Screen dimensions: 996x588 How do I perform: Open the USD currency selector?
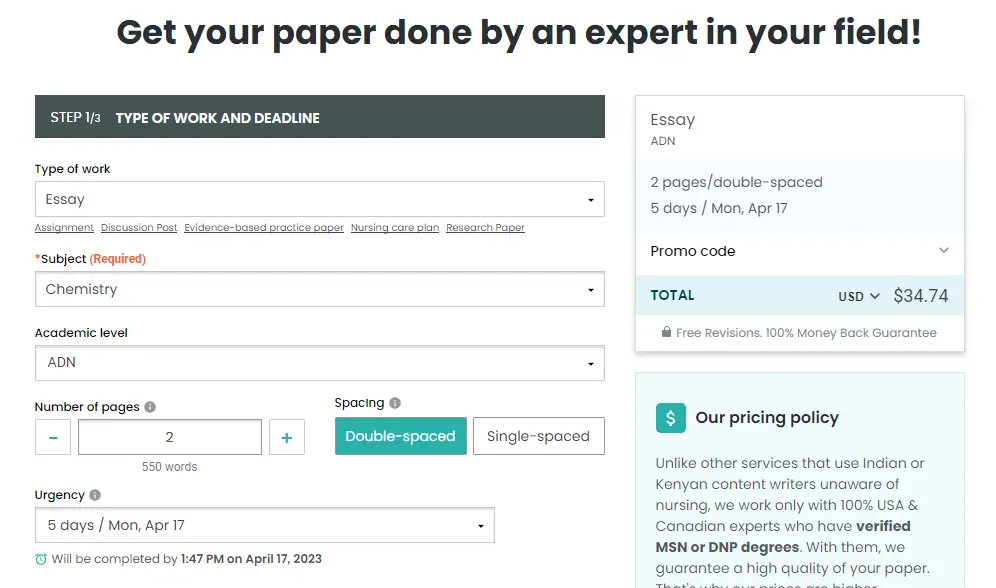[x=857, y=295]
